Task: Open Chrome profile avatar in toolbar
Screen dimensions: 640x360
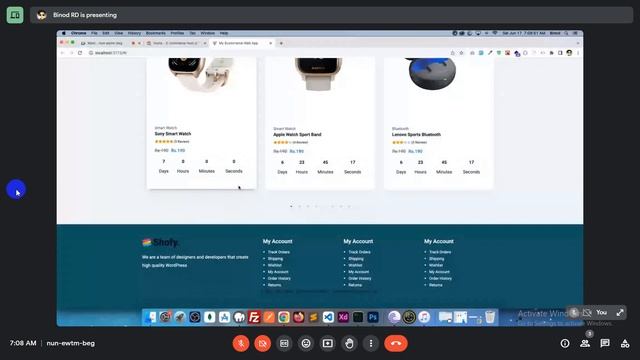Action: (569, 53)
